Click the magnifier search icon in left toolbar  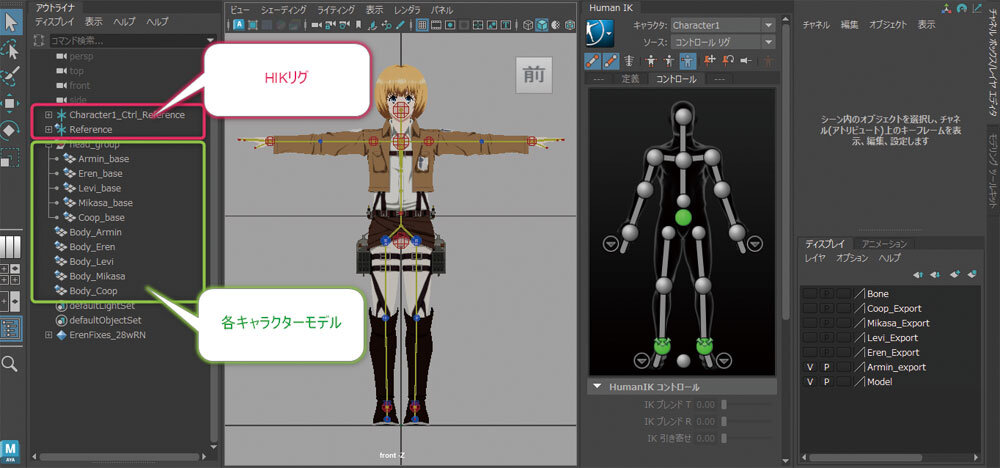coord(10,364)
